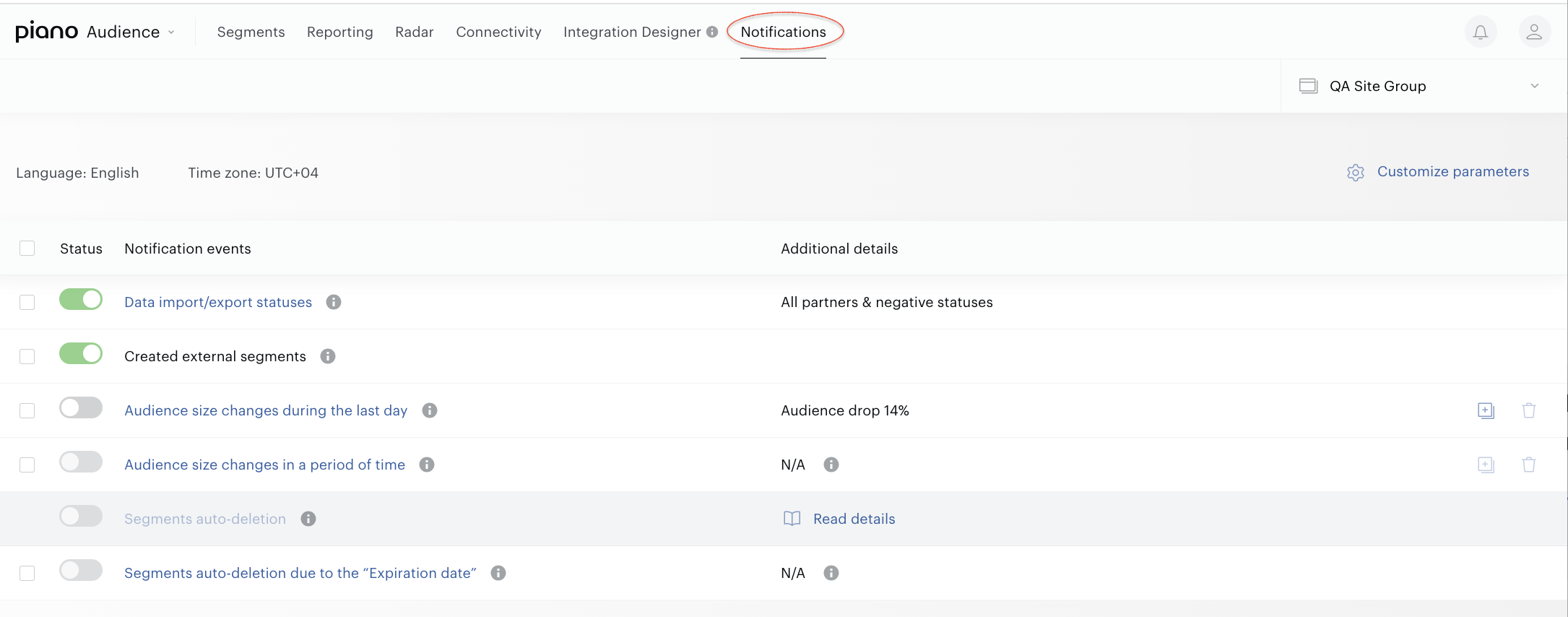This screenshot has width=1568, height=617.
Task: Disable Data import/export statuses toggle
Action: pyautogui.click(x=81, y=299)
